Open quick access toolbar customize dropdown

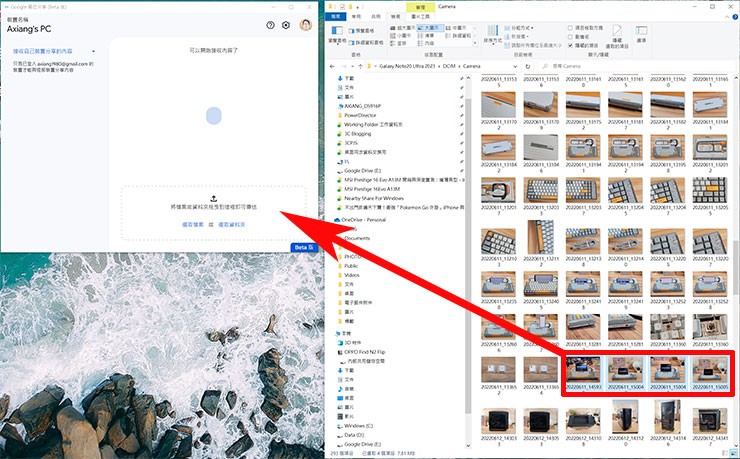click(358, 7)
